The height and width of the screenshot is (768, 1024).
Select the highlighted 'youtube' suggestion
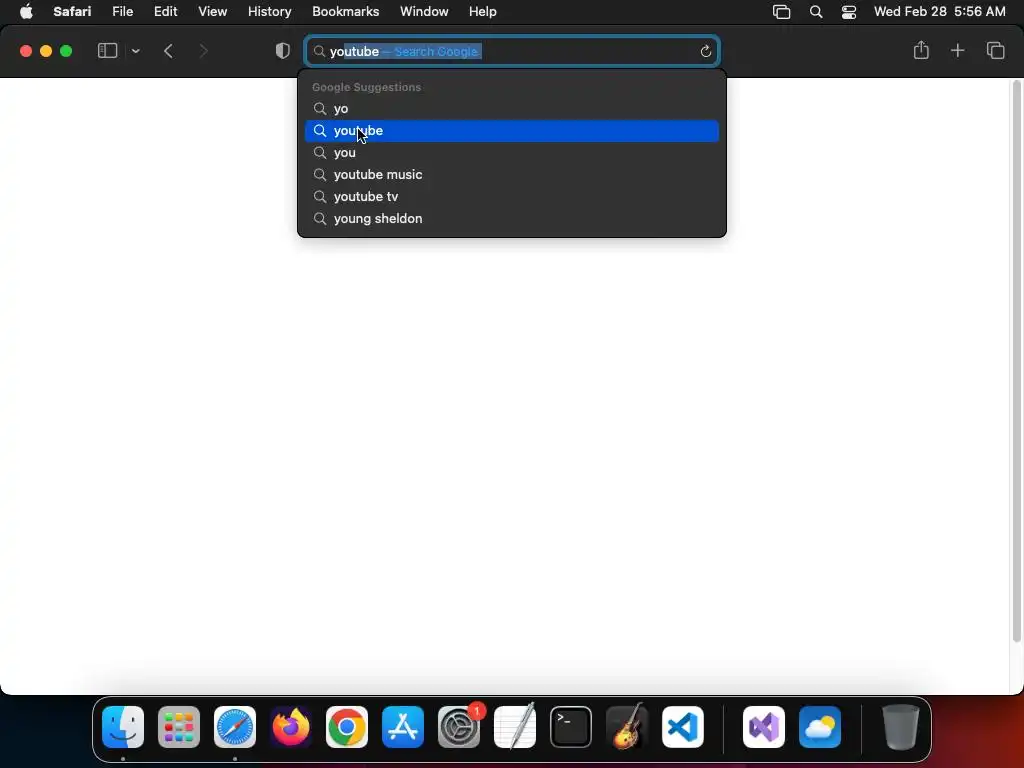[512, 131]
